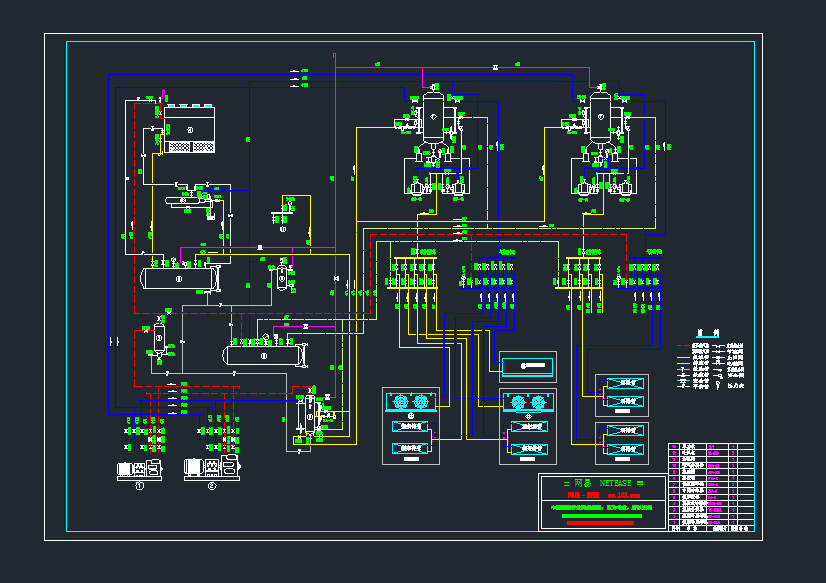Pick the upper horizontal receiver tank
The height and width of the screenshot is (583, 826).
pos(180,280)
